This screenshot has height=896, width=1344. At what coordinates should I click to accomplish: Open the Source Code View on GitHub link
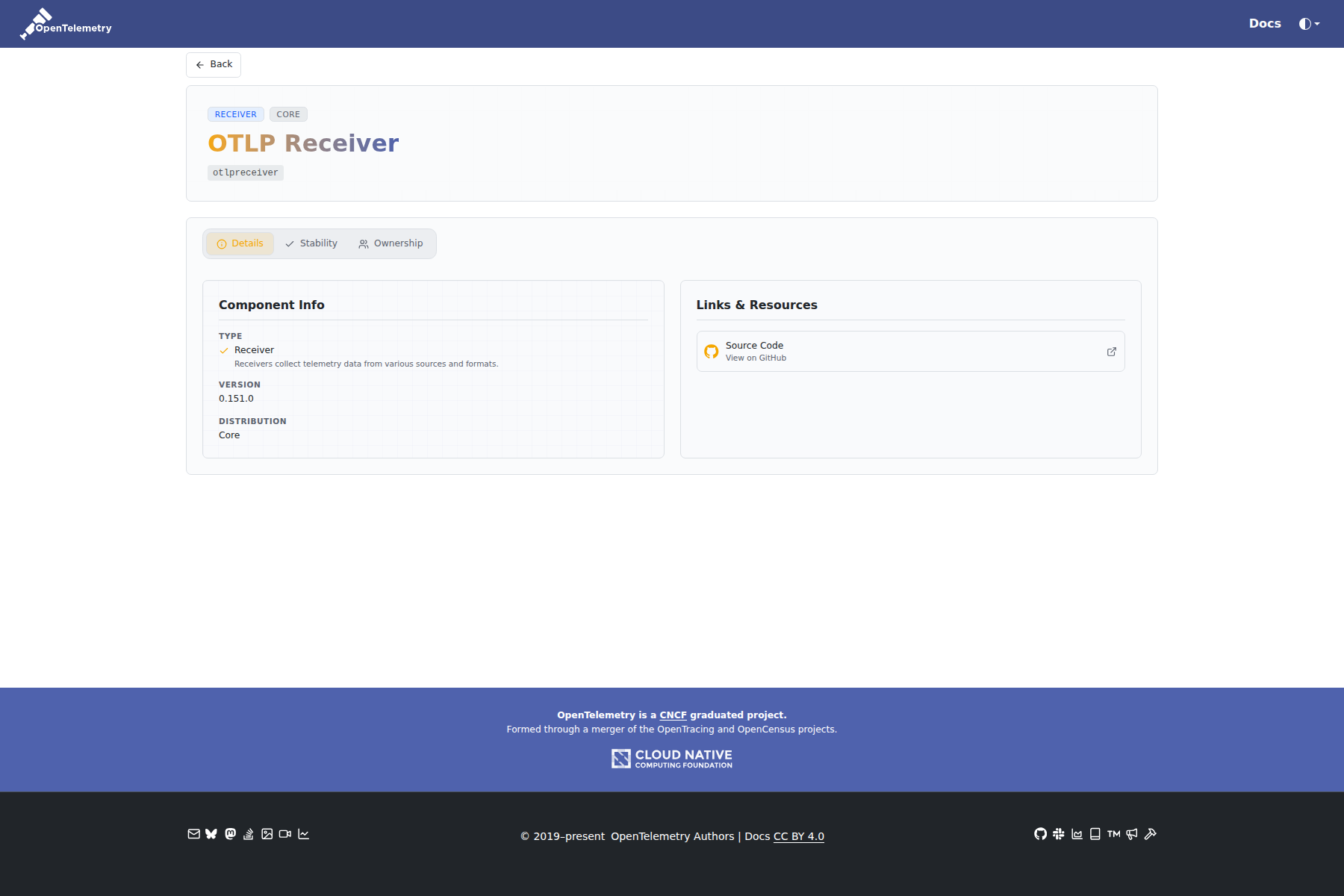pos(910,352)
